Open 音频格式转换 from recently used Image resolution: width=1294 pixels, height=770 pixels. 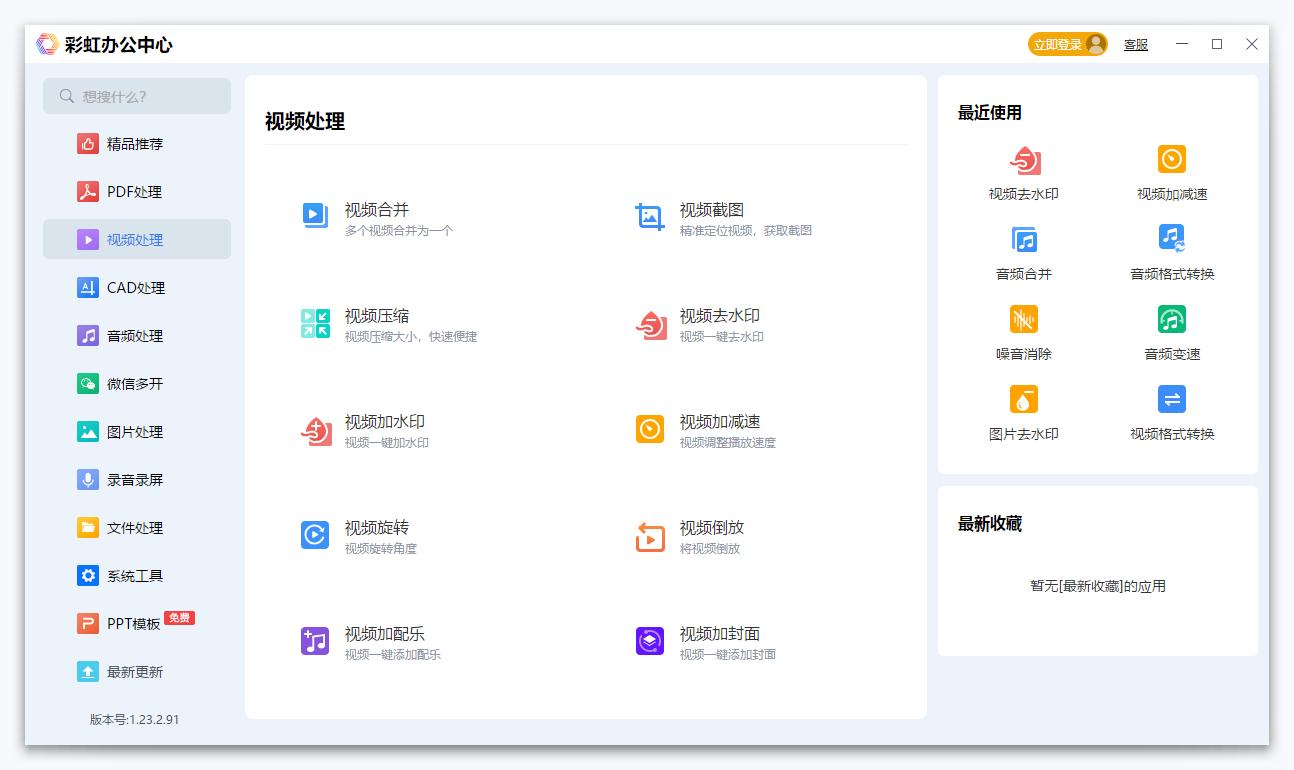(x=1171, y=252)
